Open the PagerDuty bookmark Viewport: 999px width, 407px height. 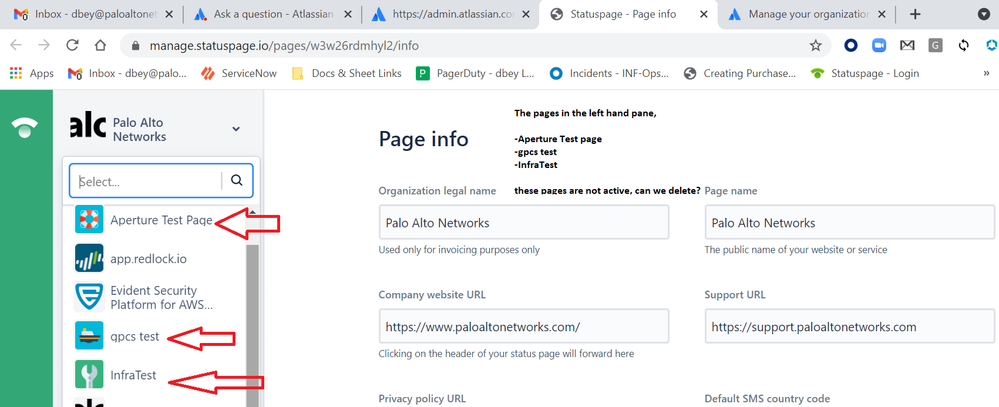[x=476, y=73]
